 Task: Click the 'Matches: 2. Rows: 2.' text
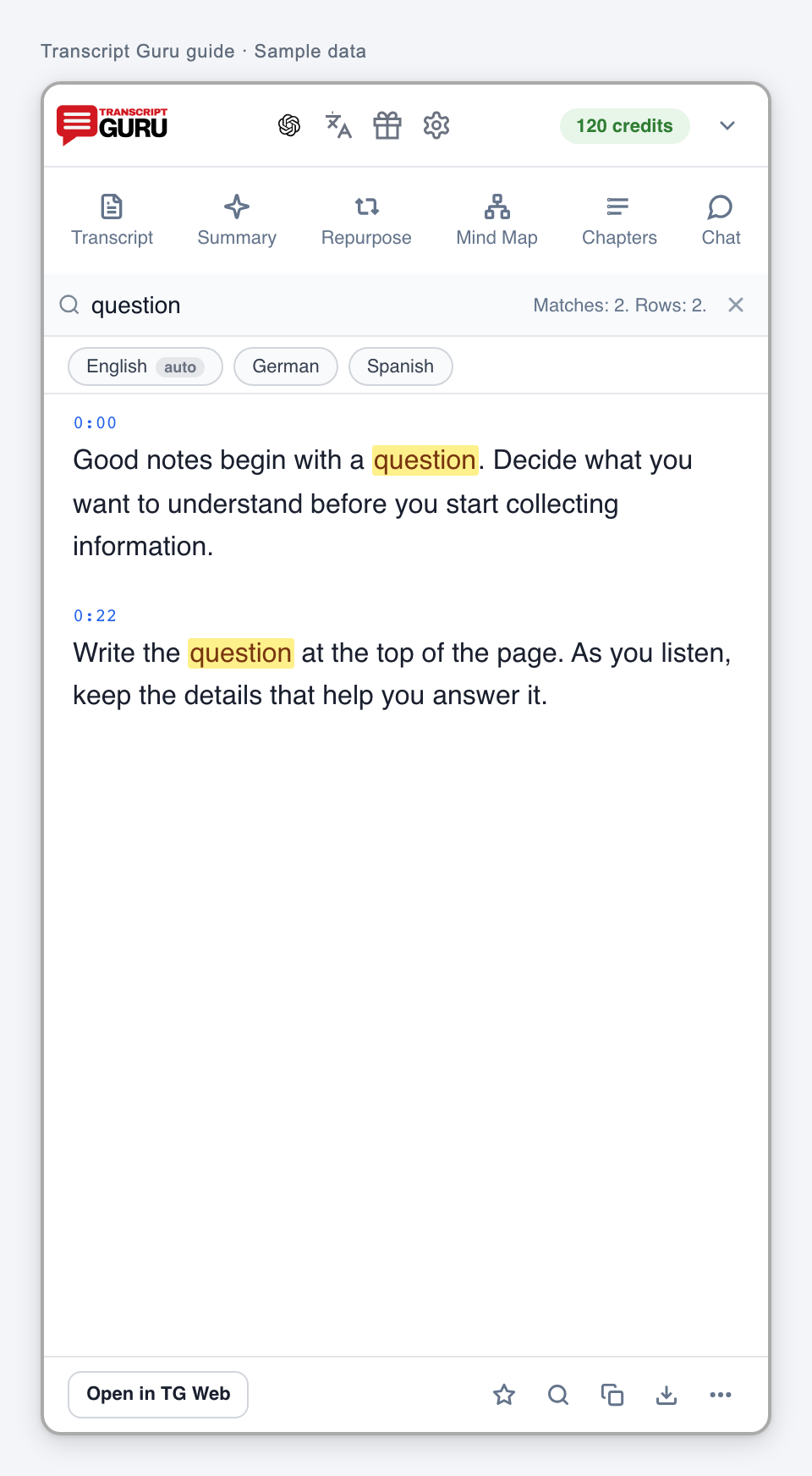(x=620, y=306)
